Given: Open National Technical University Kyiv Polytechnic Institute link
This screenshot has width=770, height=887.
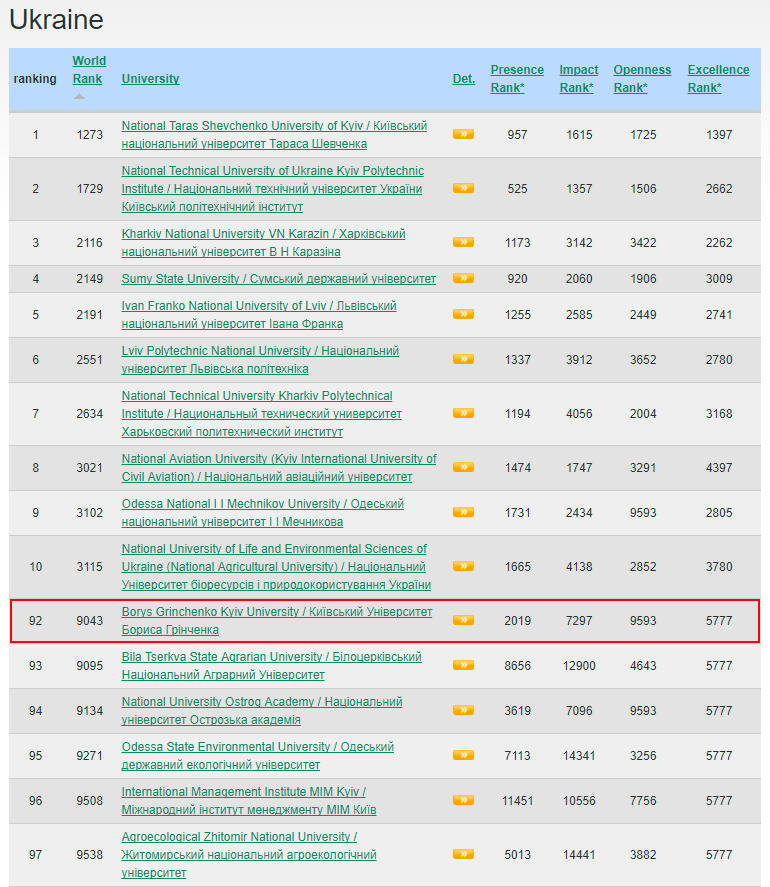Looking at the screenshot, I should [273, 188].
